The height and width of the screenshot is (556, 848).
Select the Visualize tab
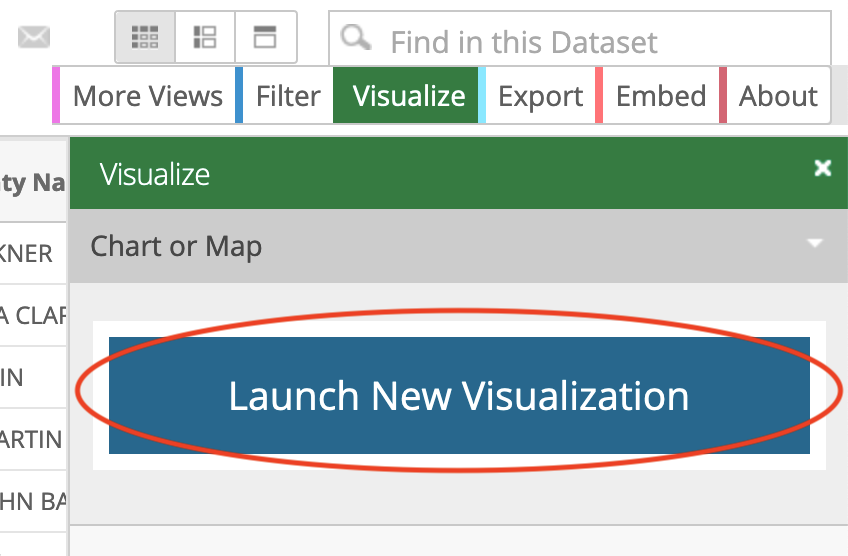click(406, 96)
